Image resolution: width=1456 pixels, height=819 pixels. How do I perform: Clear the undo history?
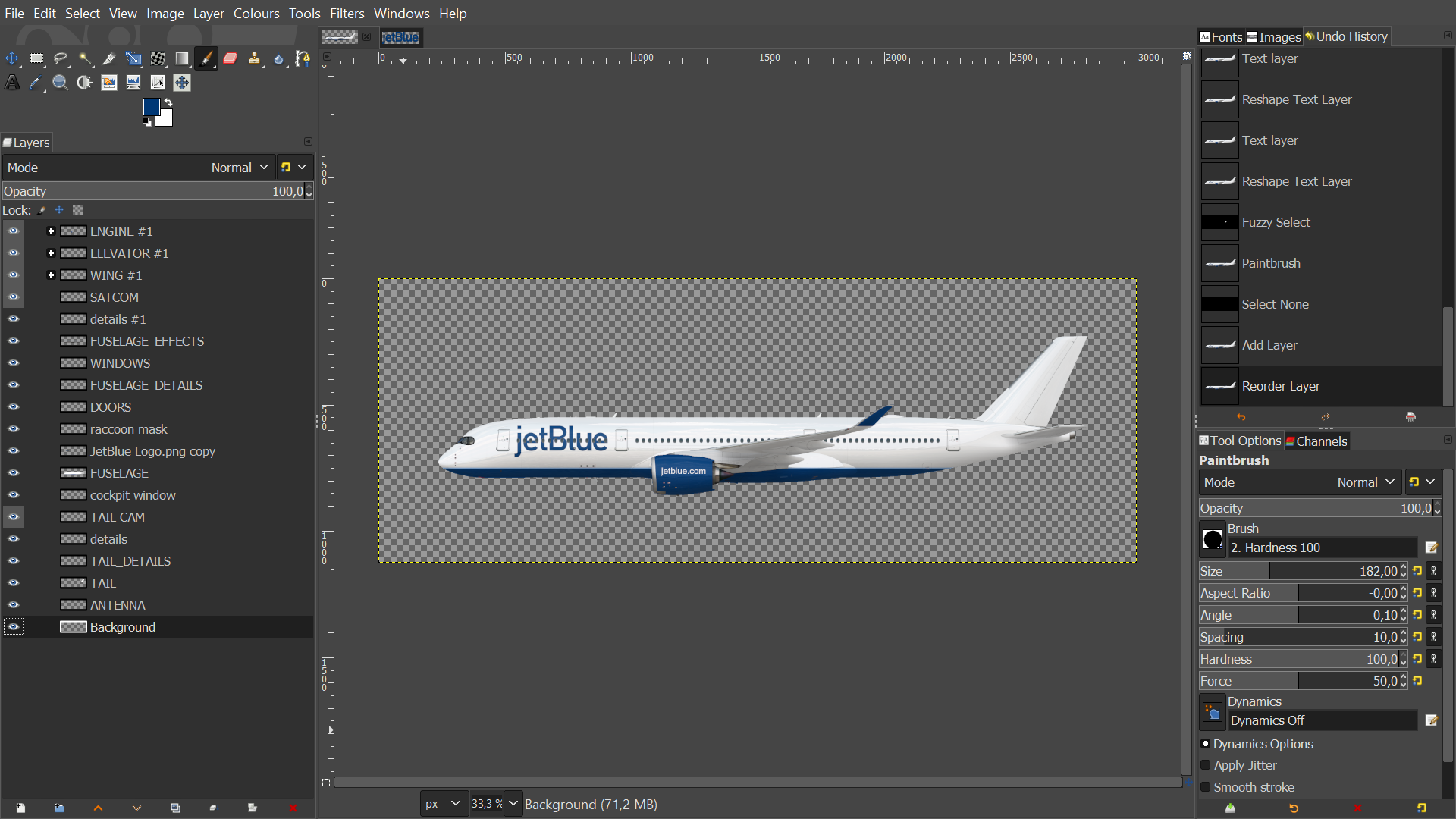1410,417
